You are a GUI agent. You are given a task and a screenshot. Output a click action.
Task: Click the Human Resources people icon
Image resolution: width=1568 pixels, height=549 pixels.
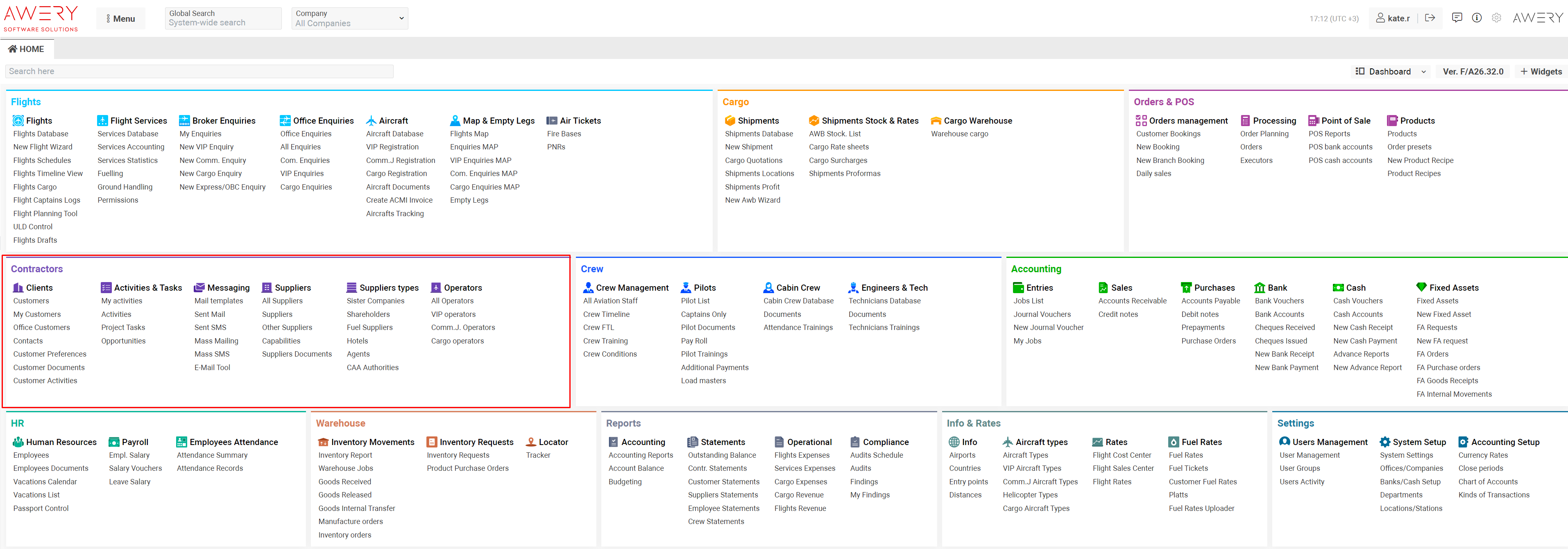[x=18, y=442]
